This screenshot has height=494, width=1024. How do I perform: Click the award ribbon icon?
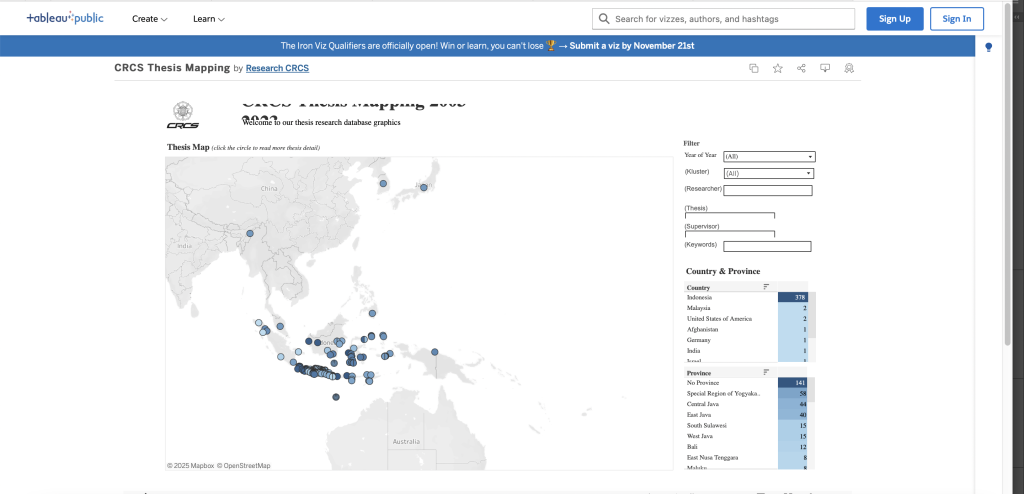(849, 68)
